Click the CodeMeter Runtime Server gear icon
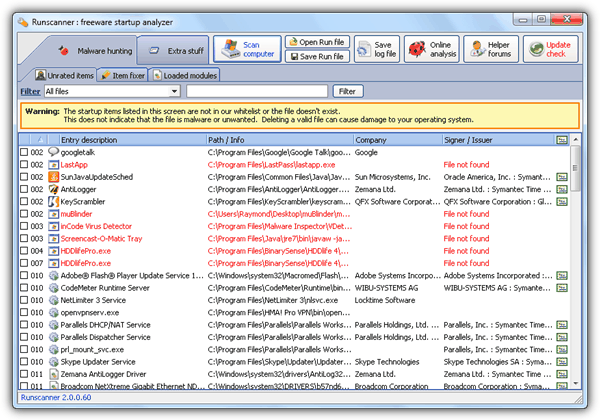Image resolution: width=600 pixels, height=420 pixels. pos(54,288)
